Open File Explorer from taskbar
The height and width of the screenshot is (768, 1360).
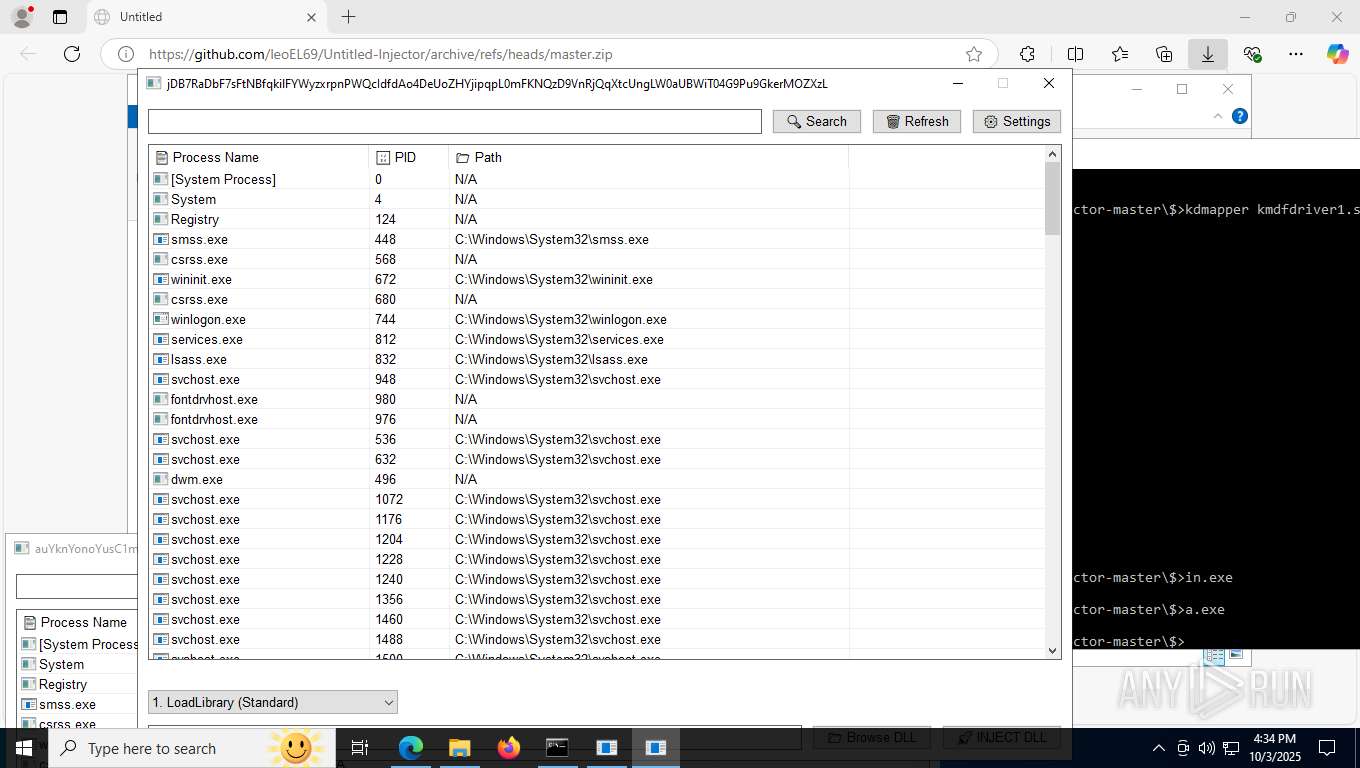pos(459,748)
